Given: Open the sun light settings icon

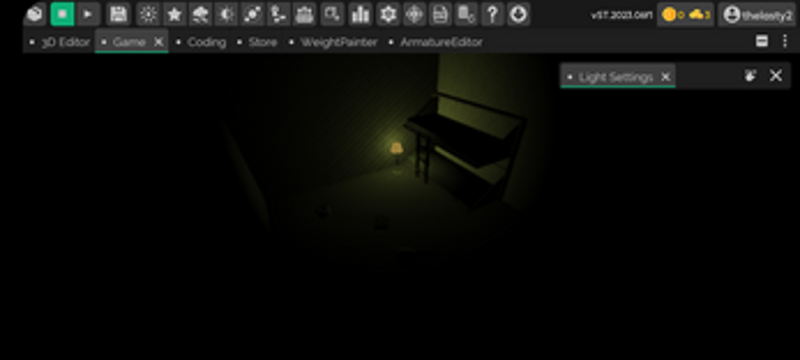Looking at the screenshot, I should [x=148, y=14].
